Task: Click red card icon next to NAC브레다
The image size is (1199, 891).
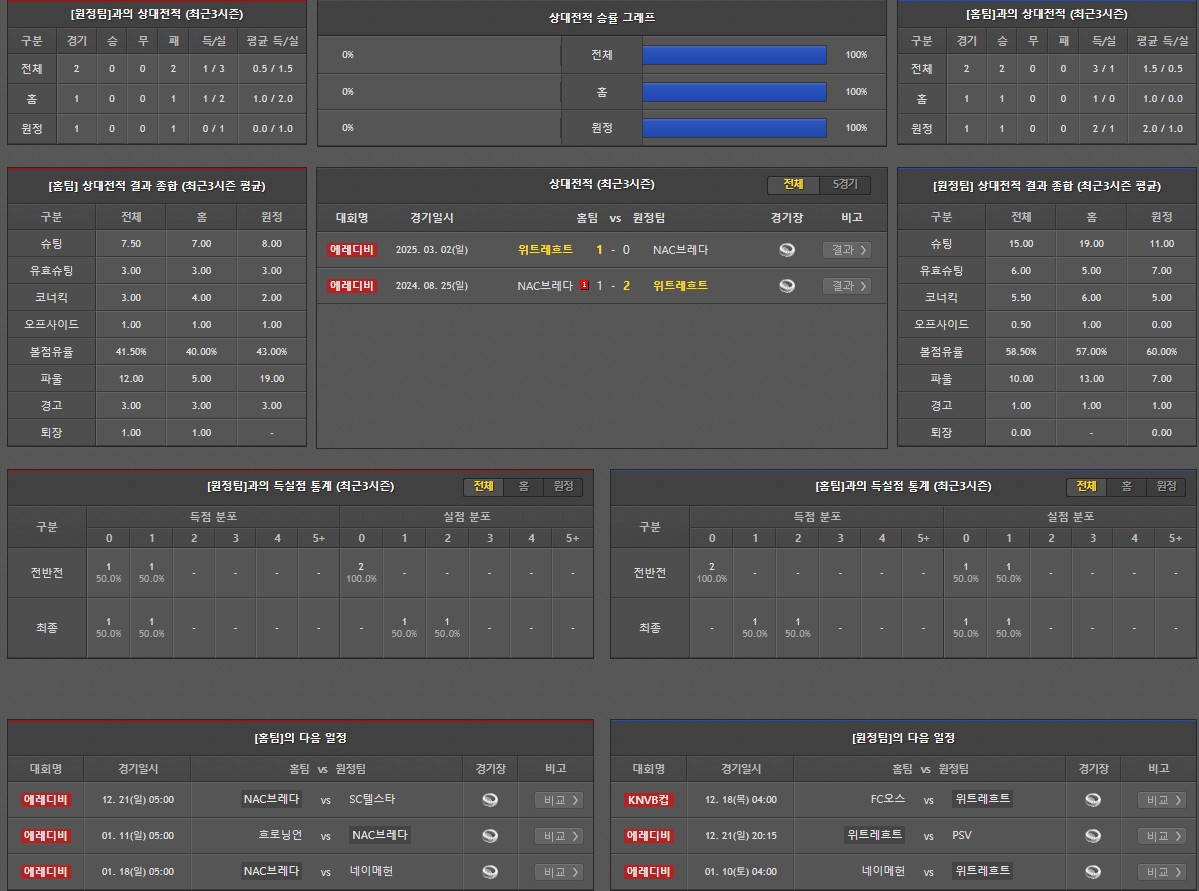Action: pos(584,286)
